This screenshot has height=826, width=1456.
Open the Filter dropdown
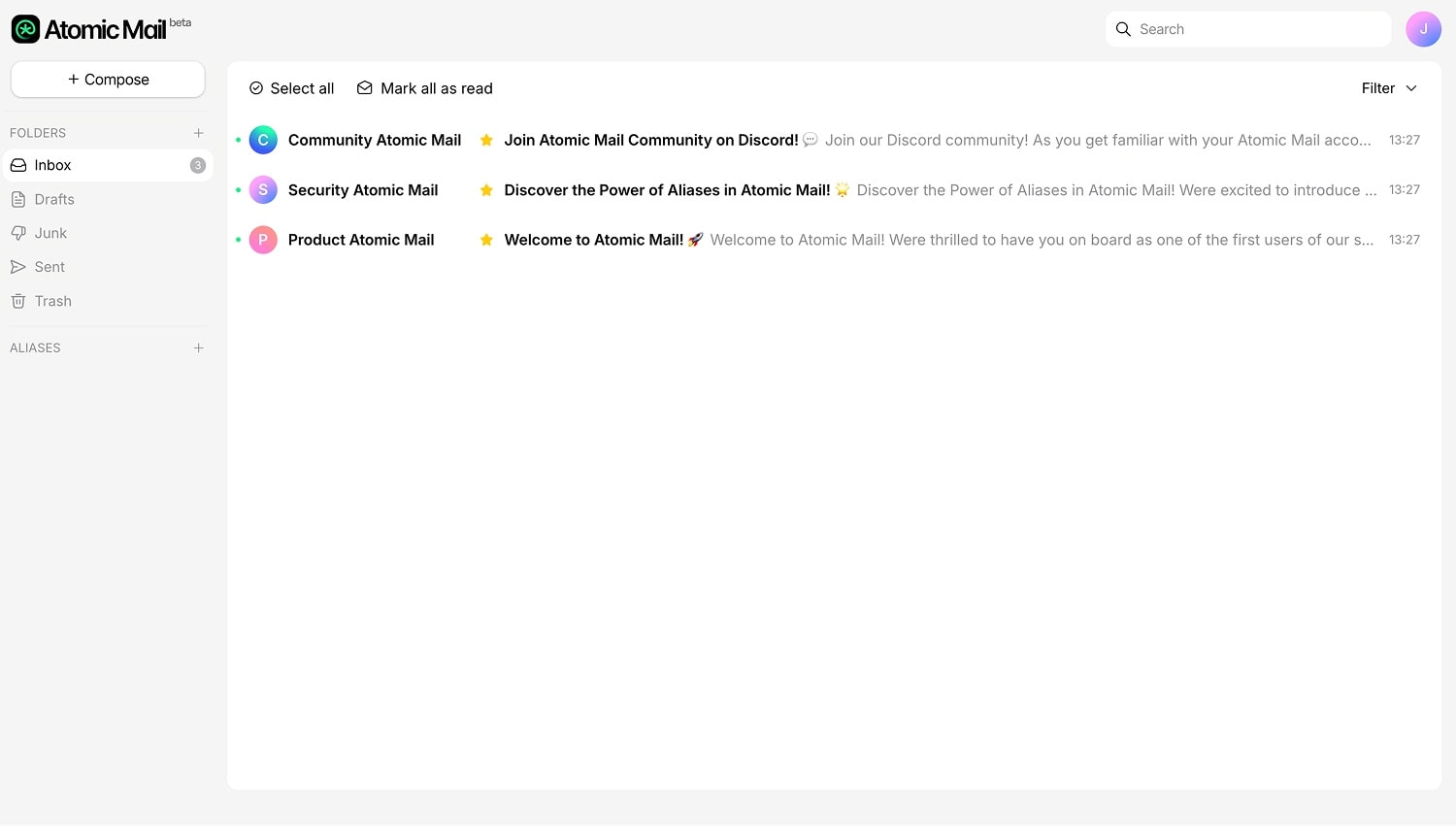[x=1389, y=88]
